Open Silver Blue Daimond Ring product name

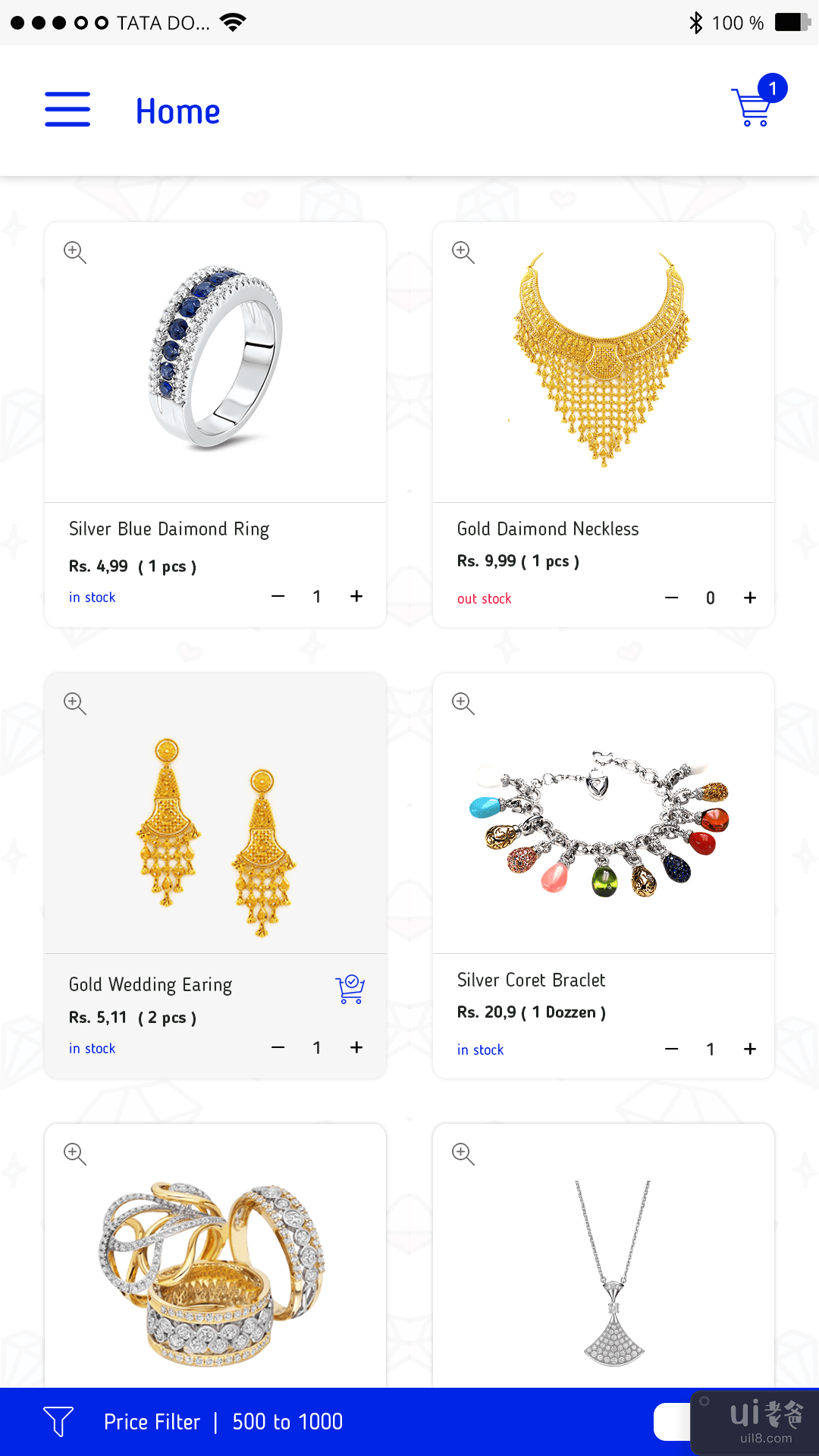tap(169, 529)
